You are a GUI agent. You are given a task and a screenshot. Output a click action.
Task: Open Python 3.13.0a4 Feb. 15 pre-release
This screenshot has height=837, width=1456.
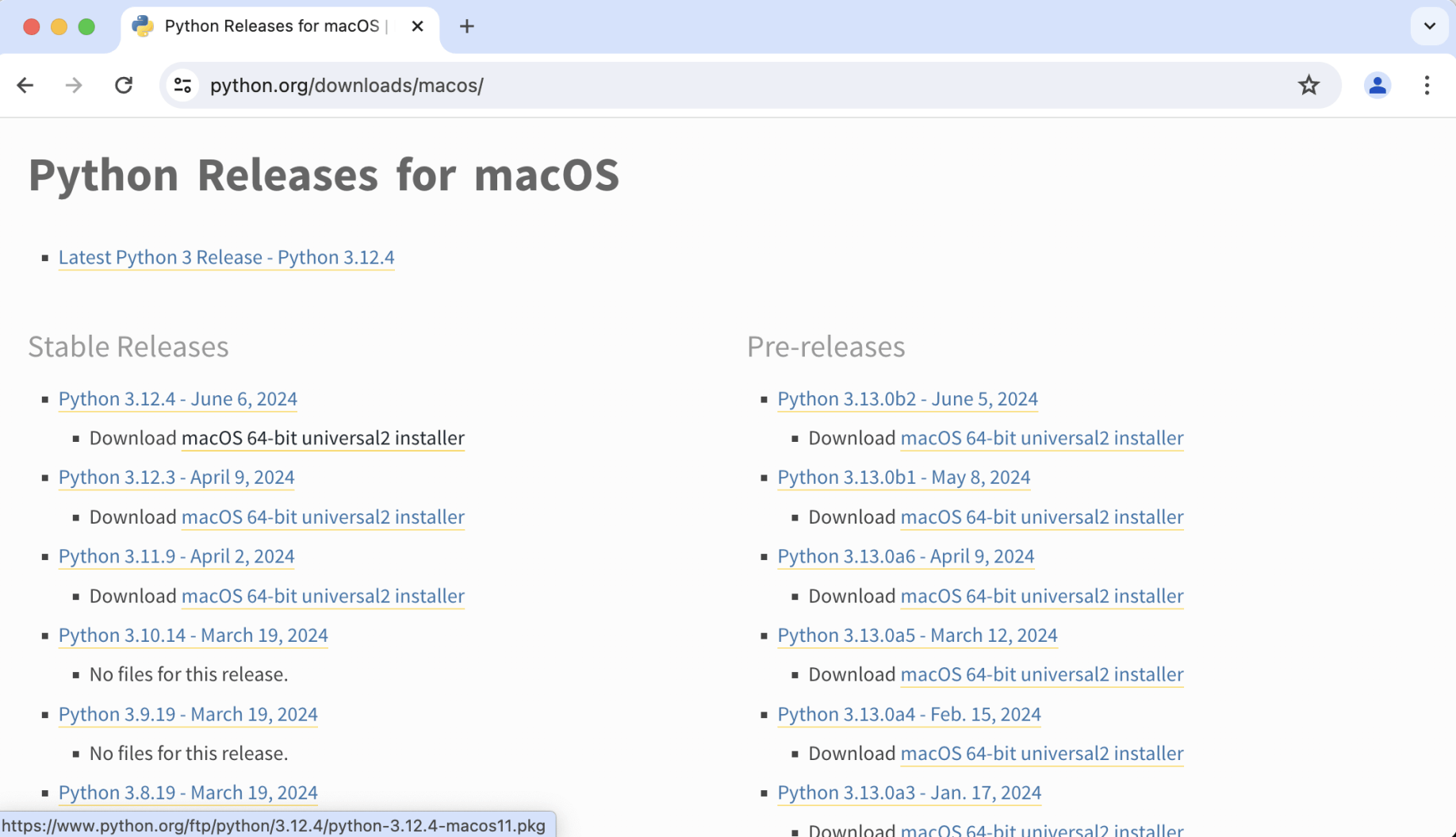point(909,715)
